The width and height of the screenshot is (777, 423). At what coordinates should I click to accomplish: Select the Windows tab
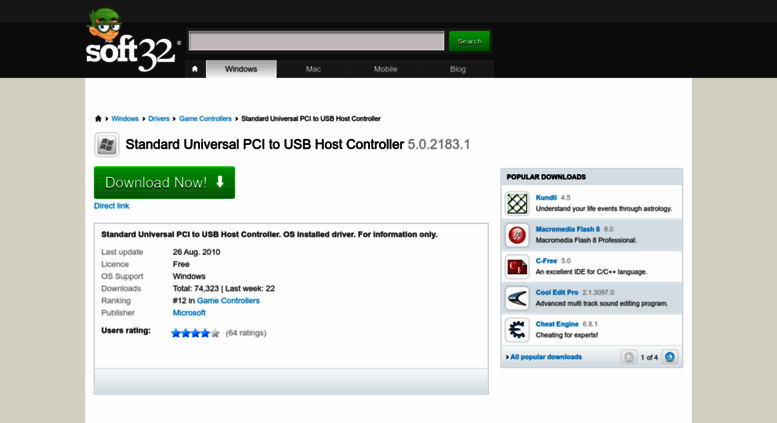(x=241, y=69)
